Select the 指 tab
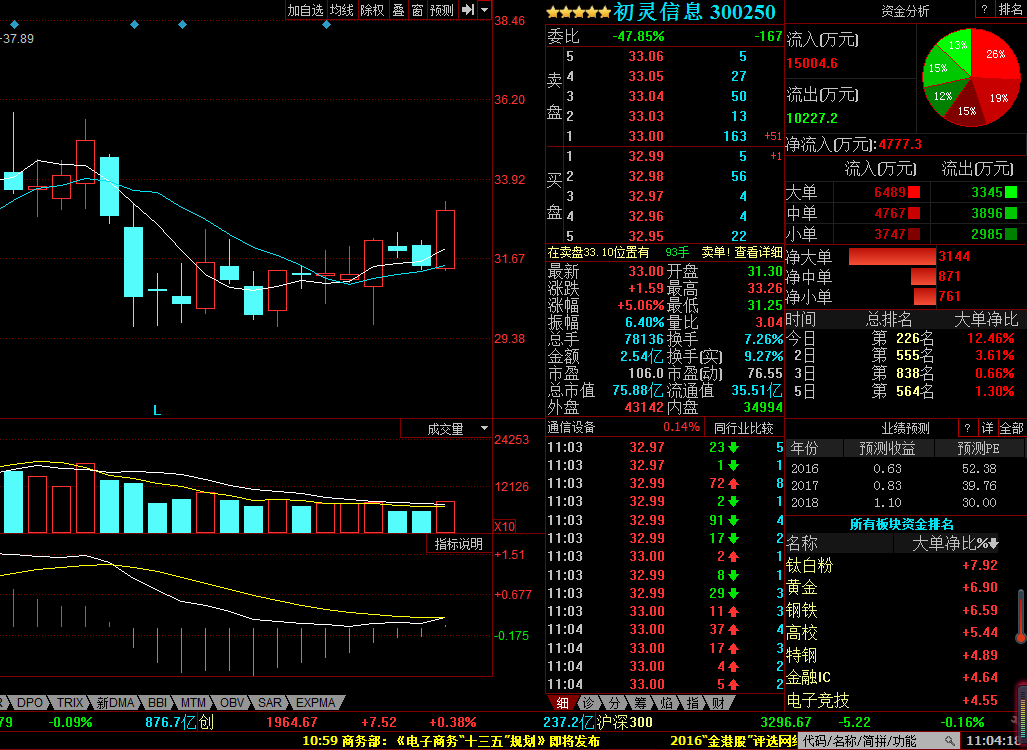This screenshot has width=1027, height=750. (x=692, y=703)
